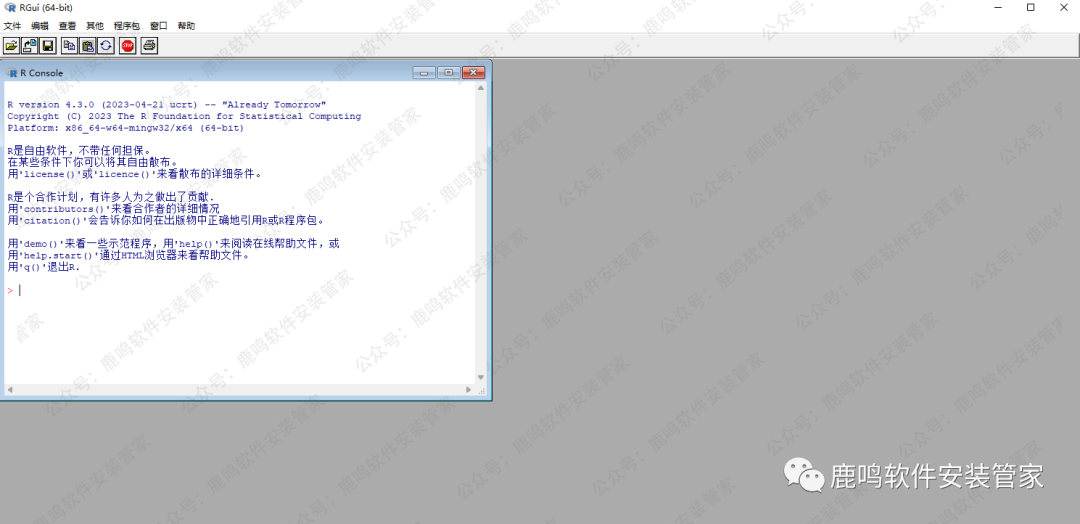Click the 'R是自由软件' text line
Viewport: 1080px width, 524px height.
[x=79, y=151]
